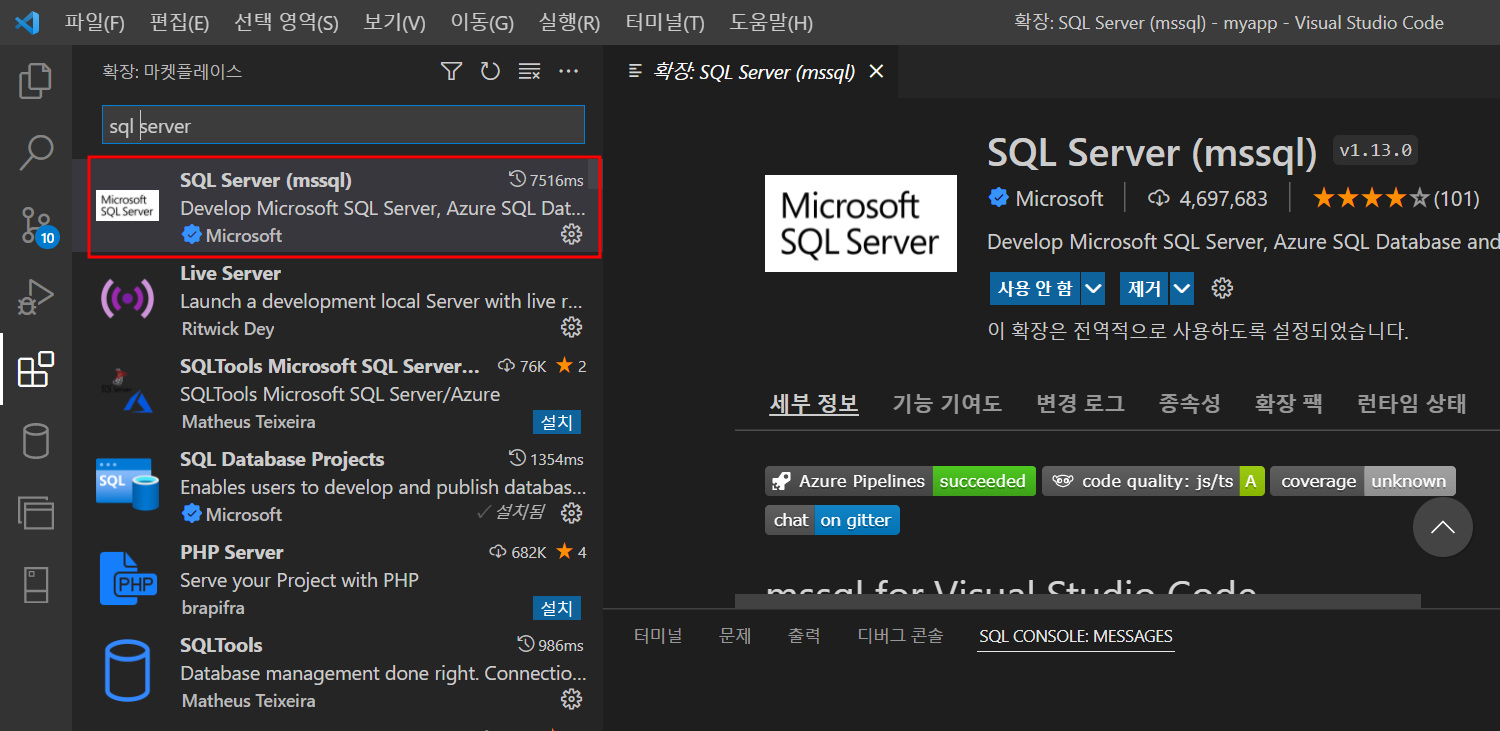Click the VS Code logo in title bar
The height and width of the screenshot is (731, 1500).
pyautogui.click(x=27, y=21)
